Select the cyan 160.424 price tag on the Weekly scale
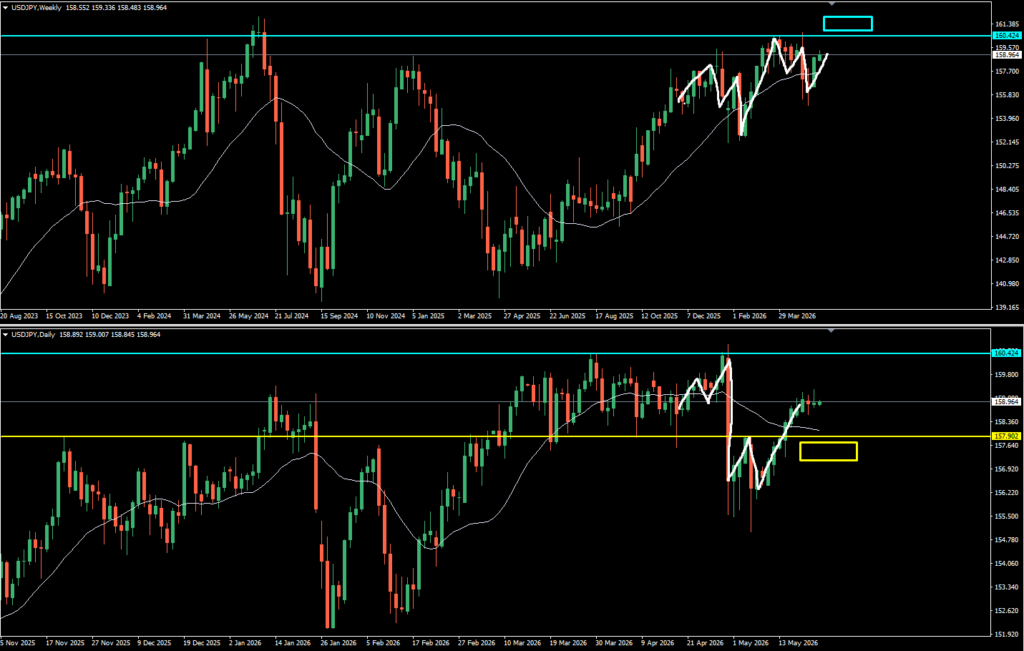 1006,35
